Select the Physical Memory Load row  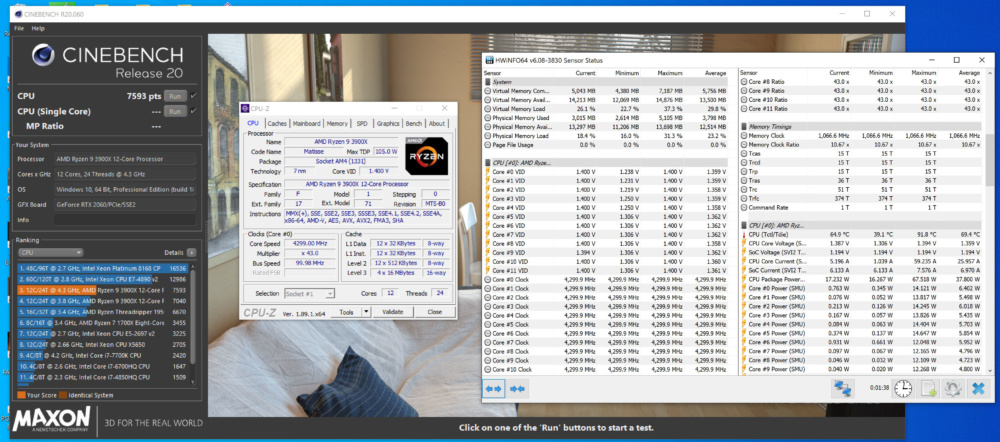click(606, 136)
